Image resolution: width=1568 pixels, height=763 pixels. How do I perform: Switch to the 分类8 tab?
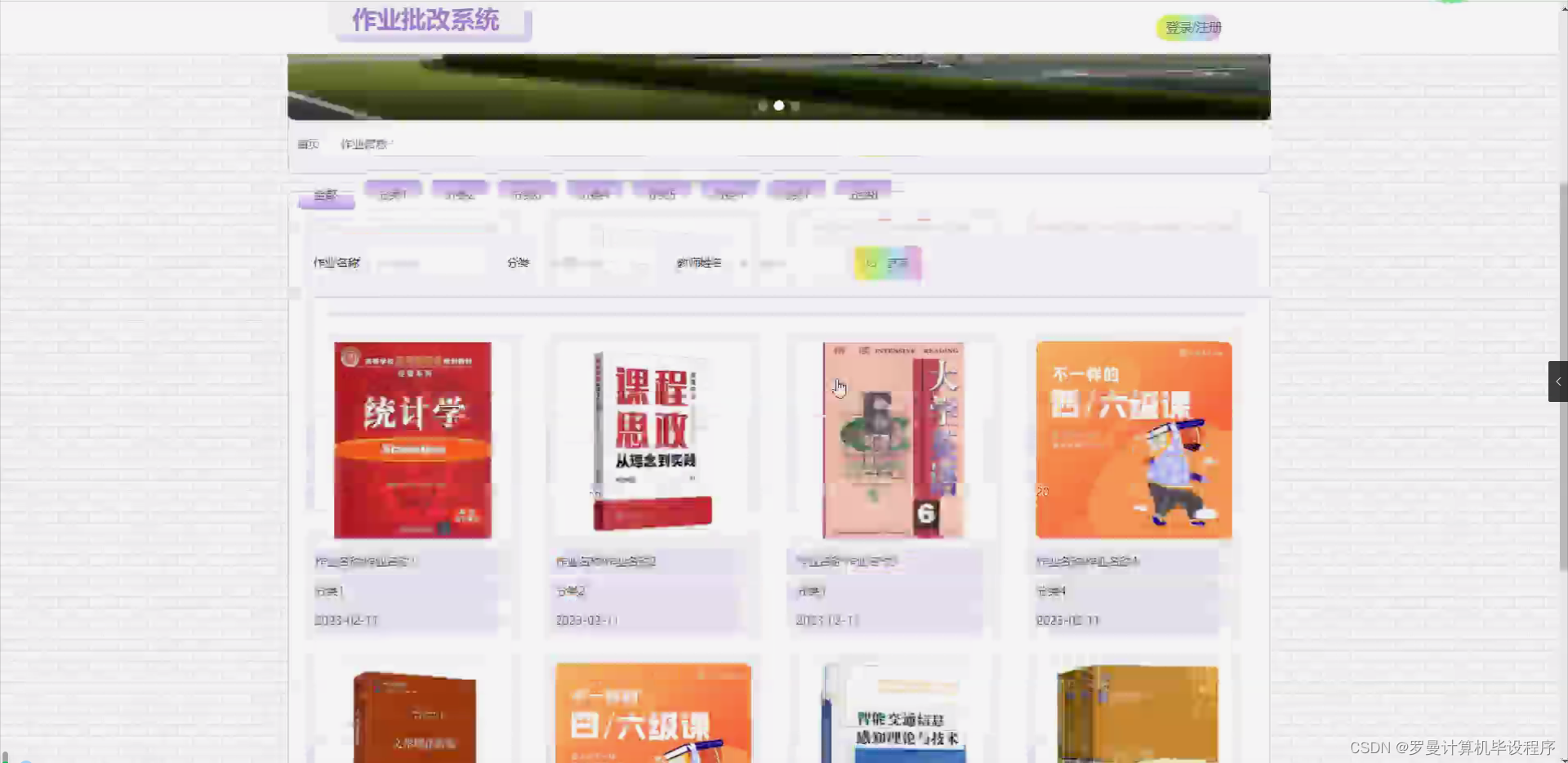(x=864, y=193)
